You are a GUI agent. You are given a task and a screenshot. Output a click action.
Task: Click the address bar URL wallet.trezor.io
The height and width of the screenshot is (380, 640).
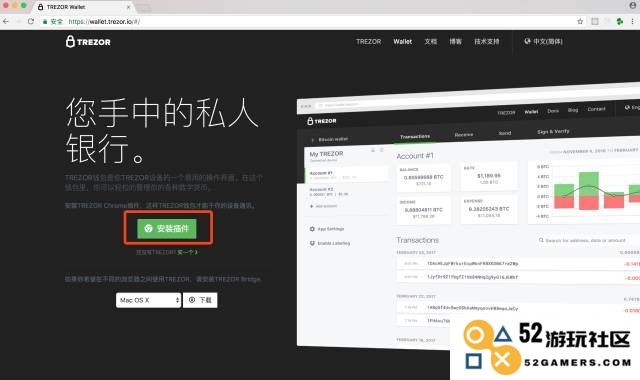[104, 22]
